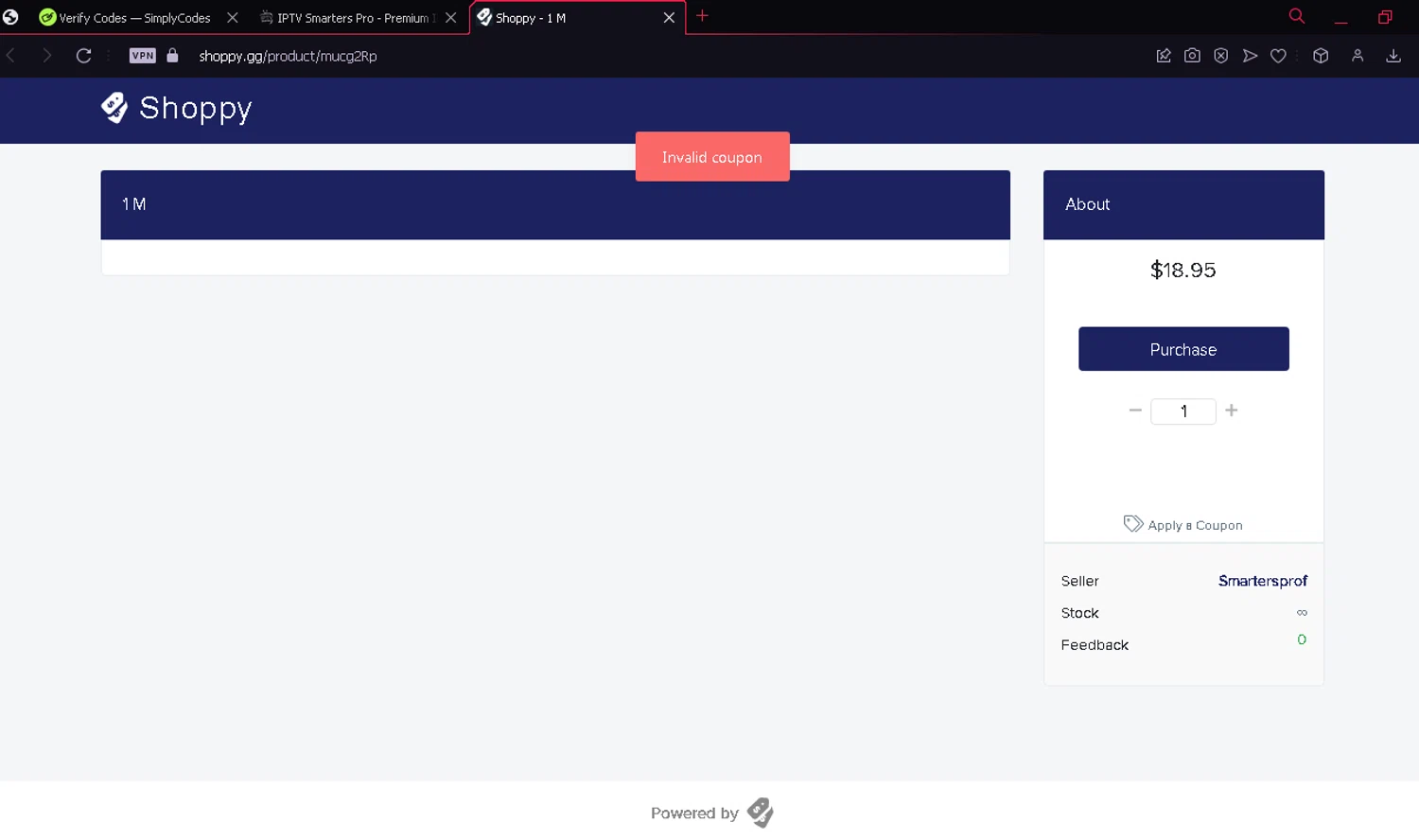Click the infinity stock value

click(1302, 613)
